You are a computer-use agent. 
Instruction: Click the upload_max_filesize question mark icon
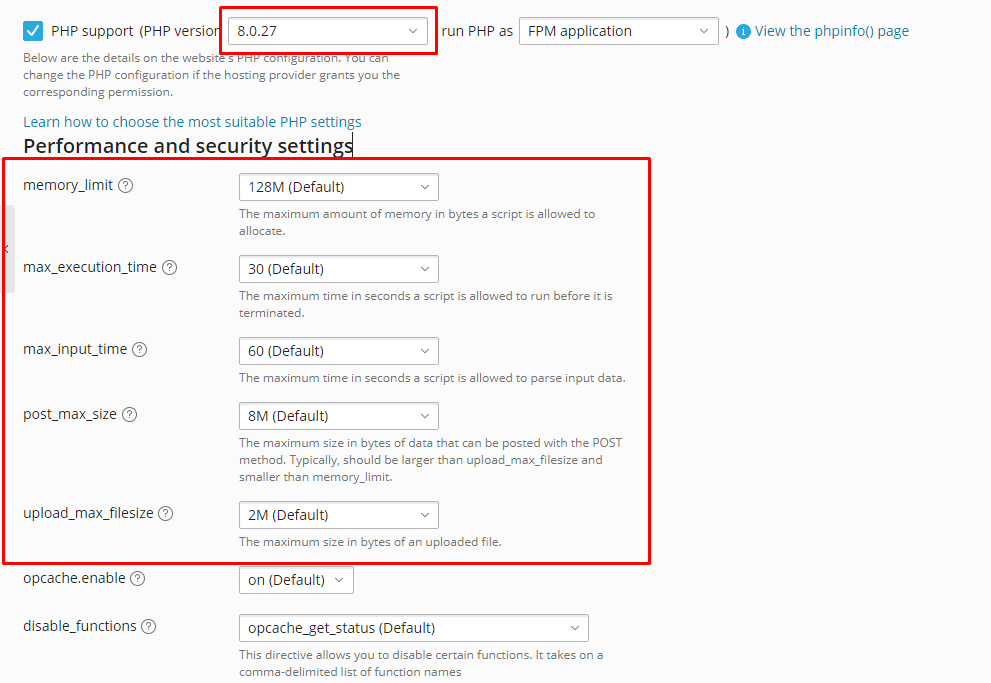tap(164, 513)
